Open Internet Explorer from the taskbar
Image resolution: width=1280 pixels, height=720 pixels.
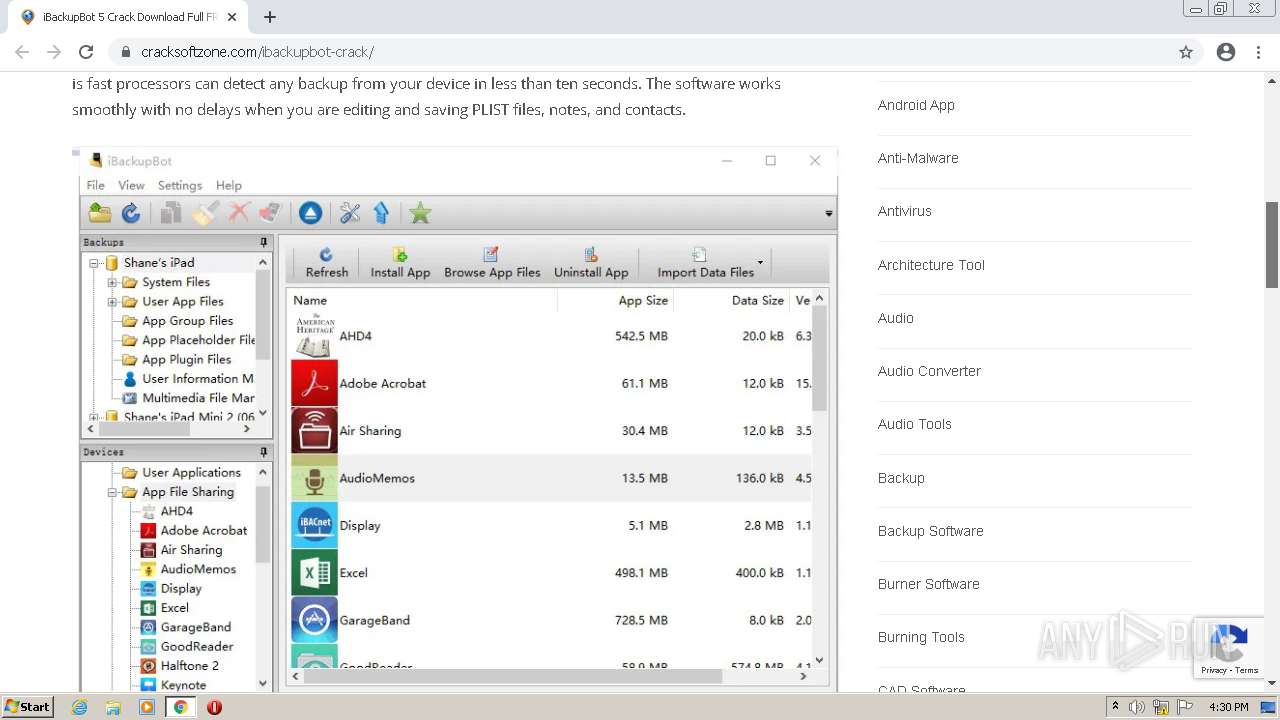[79, 707]
